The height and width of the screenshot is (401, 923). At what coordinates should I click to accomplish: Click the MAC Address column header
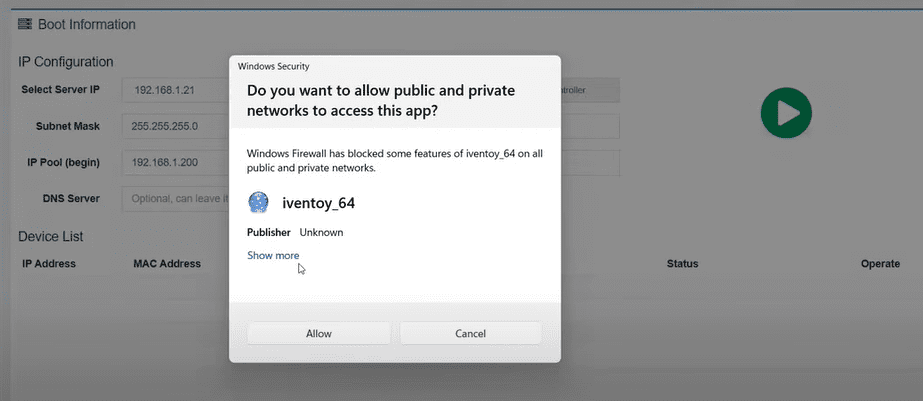click(x=167, y=264)
